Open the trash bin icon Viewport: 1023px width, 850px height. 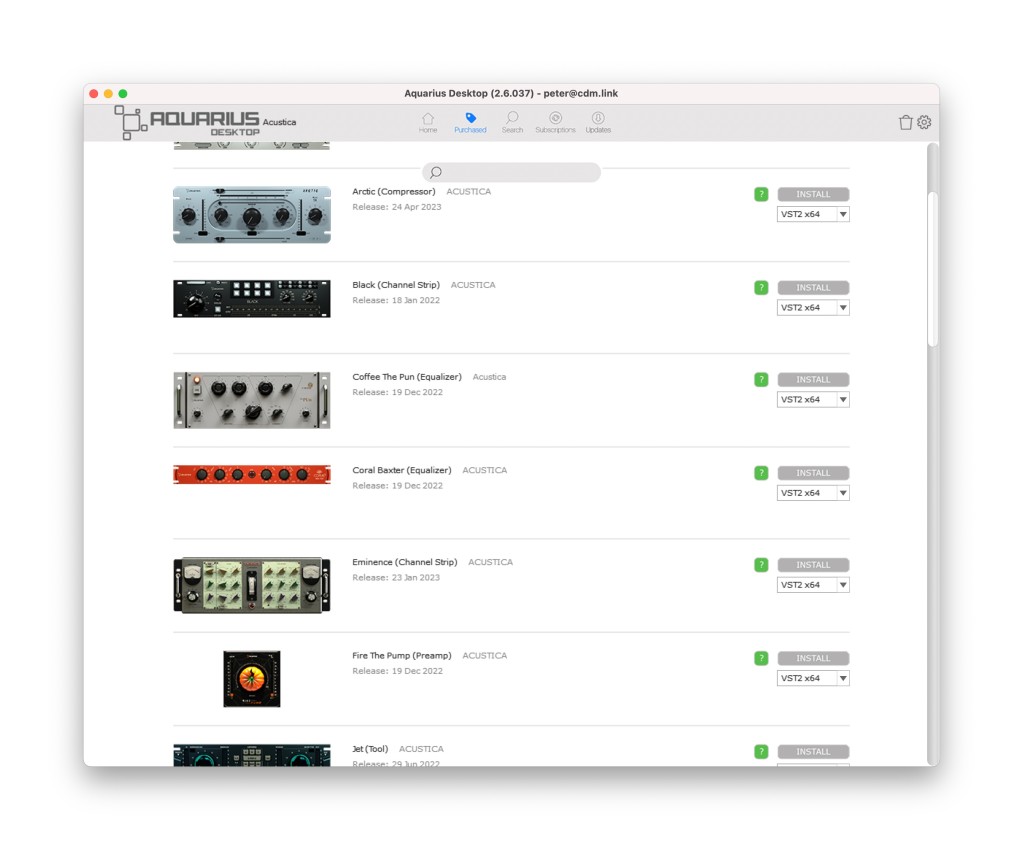tap(905, 122)
